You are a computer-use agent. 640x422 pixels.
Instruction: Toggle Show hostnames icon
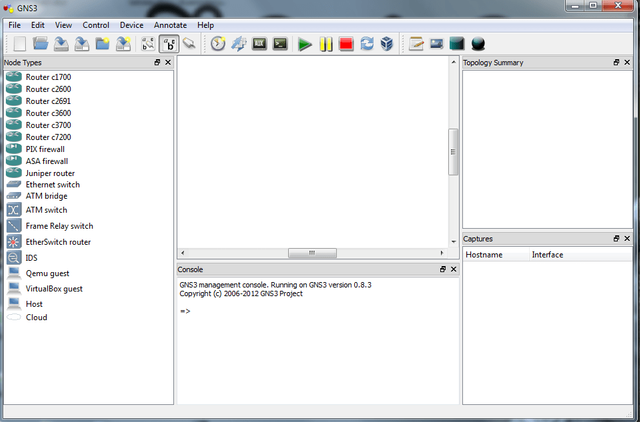pos(169,44)
